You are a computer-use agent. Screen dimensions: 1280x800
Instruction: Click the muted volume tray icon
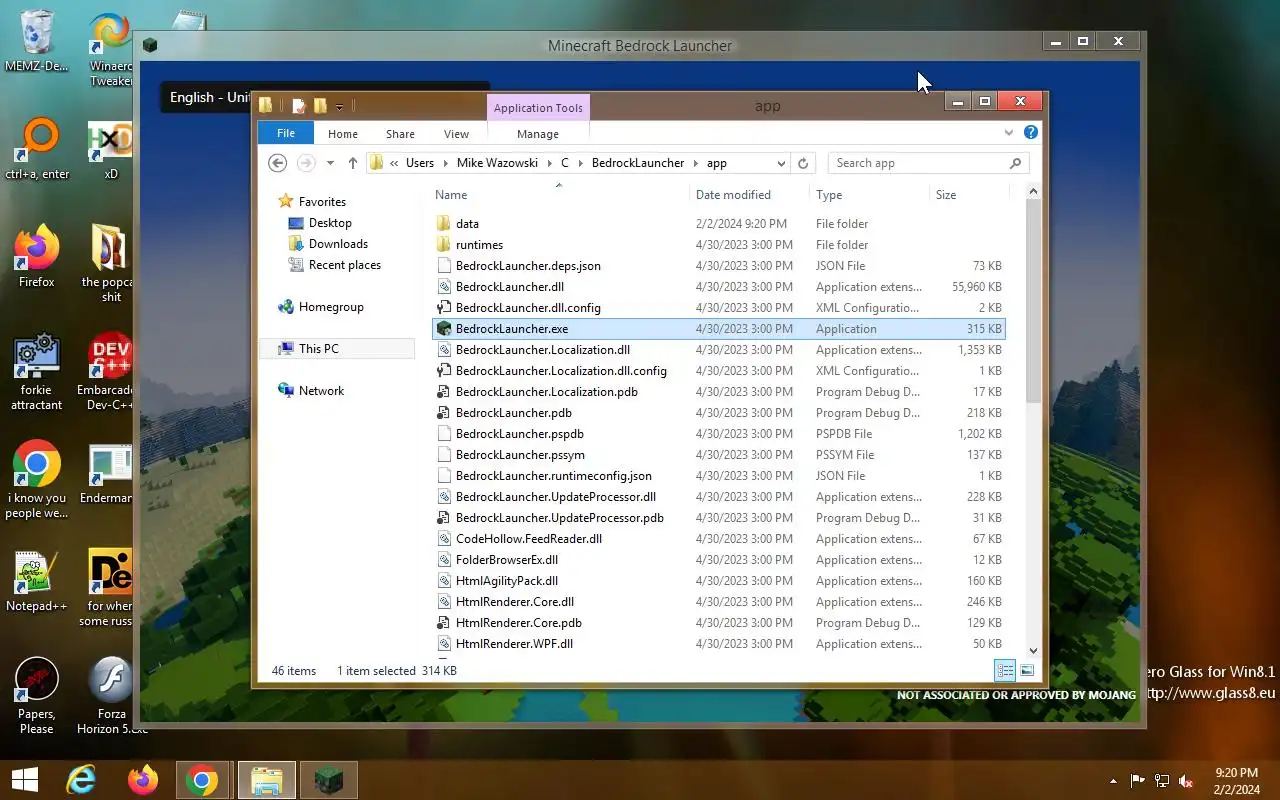click(x=1187, y=781)
